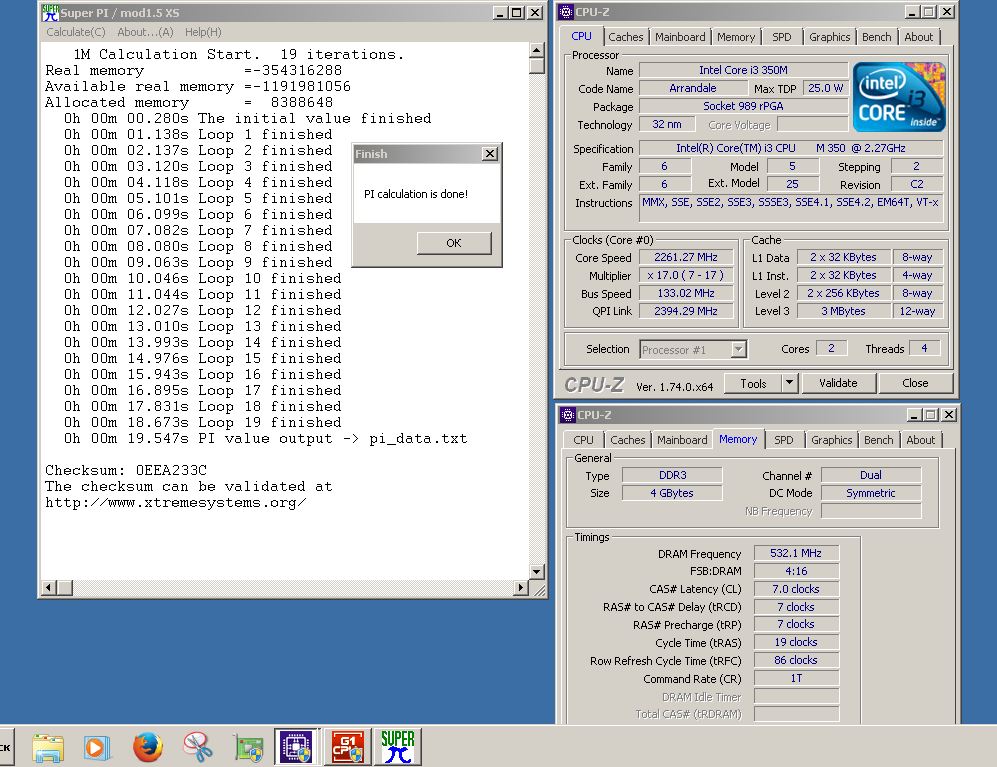Viewport: 997px width, 767px height.
Task: Click the Intel Core i3 350M name field
Action: [743, 70]
